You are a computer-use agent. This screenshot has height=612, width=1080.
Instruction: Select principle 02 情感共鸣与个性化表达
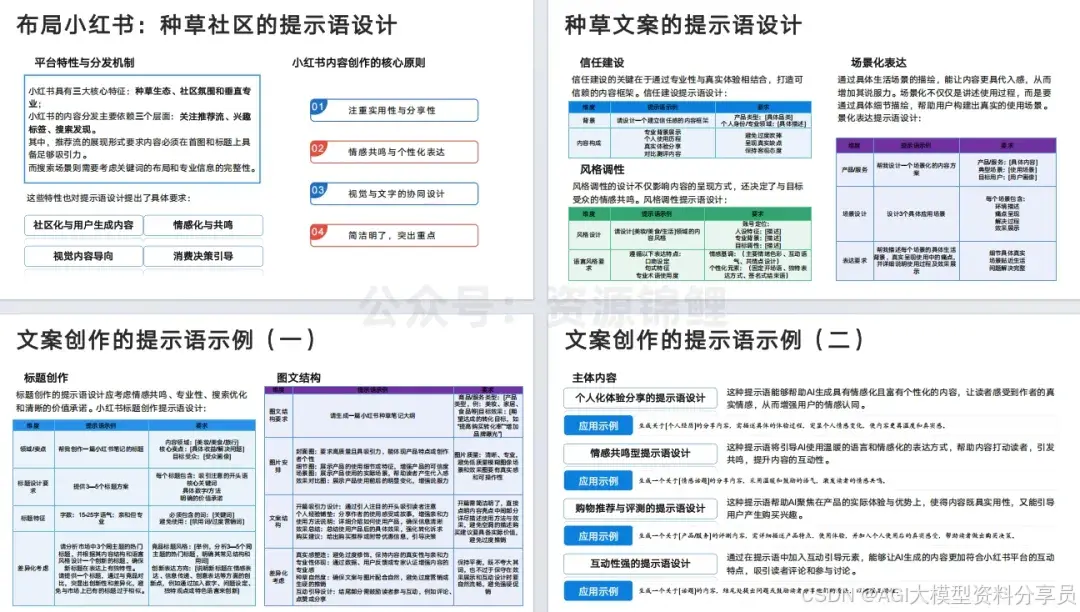[394, 152]
